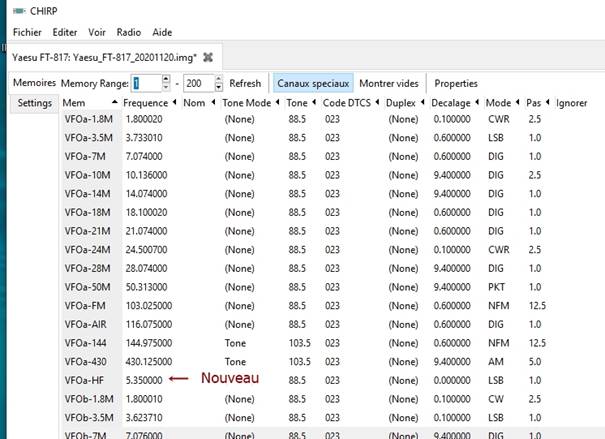Click the Memory Range start field

click(146, 83)
